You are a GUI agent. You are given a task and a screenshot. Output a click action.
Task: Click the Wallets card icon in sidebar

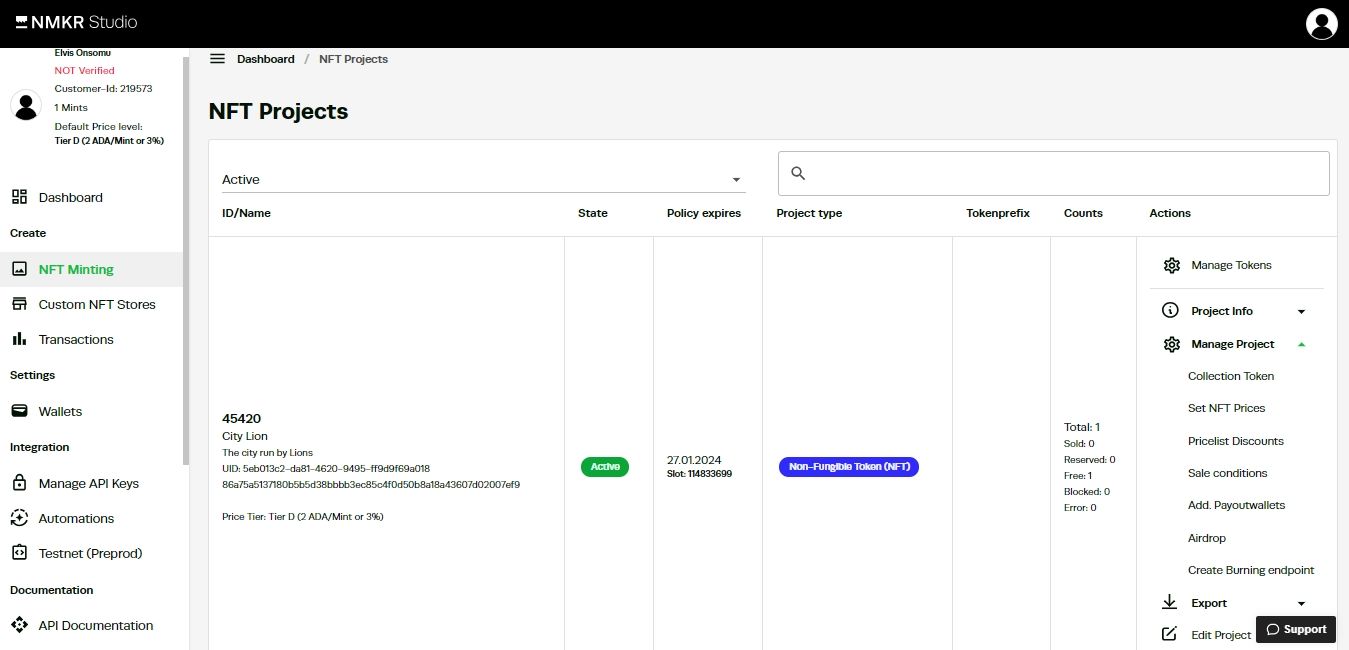pos(19,411)
